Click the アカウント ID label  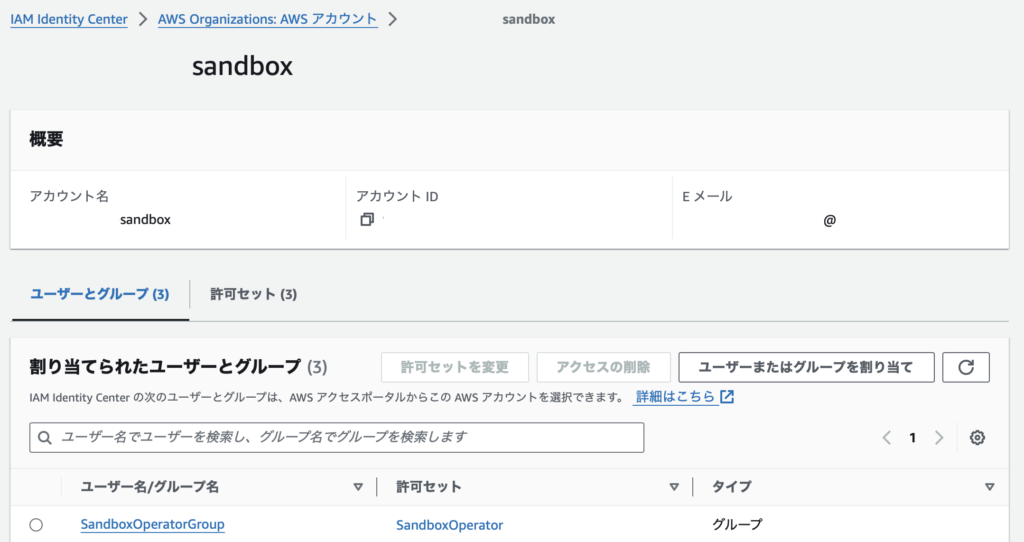tap(397, 196)
